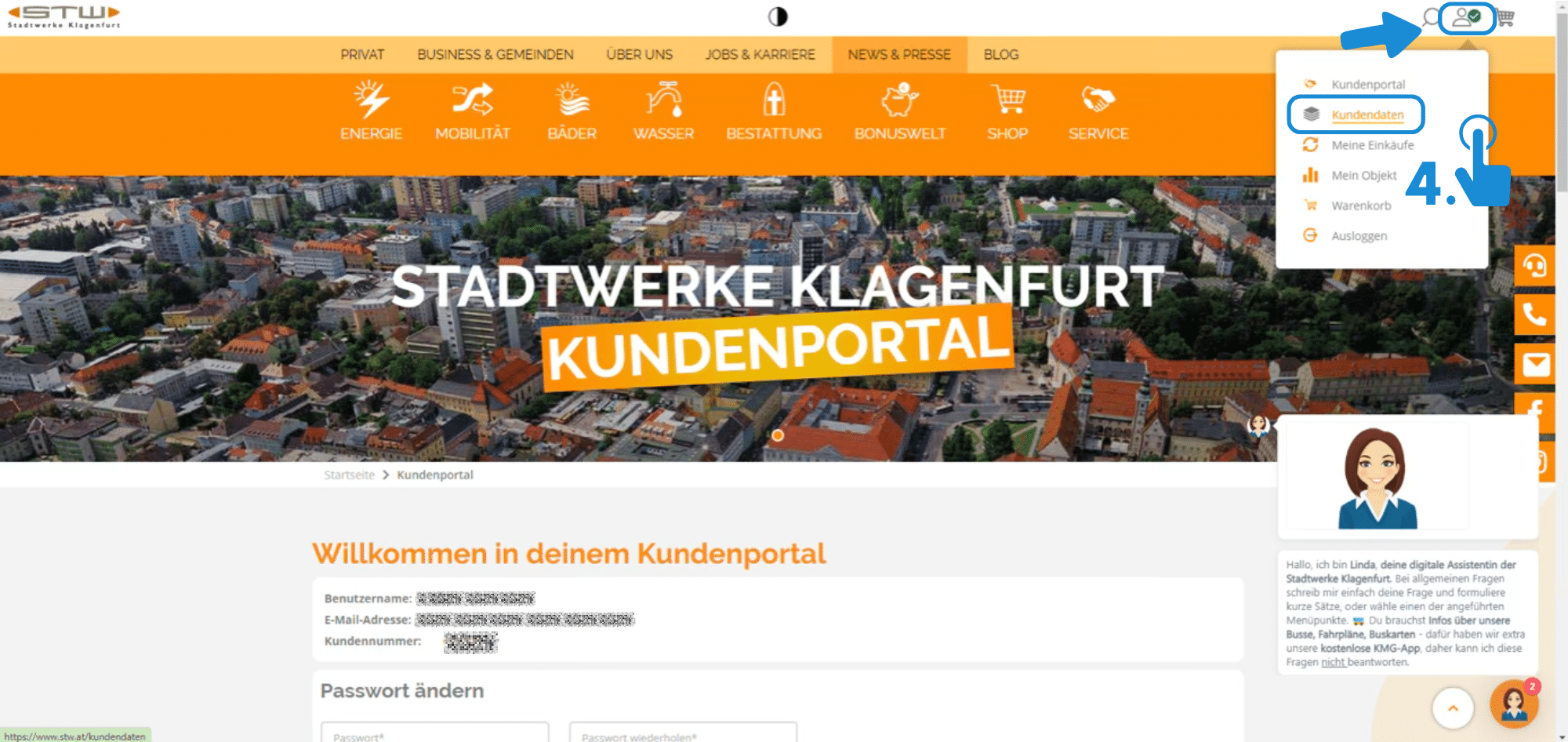
Task: Click Ausloggen to log out
Action: pyautogui.click(x=1359, y=236)
